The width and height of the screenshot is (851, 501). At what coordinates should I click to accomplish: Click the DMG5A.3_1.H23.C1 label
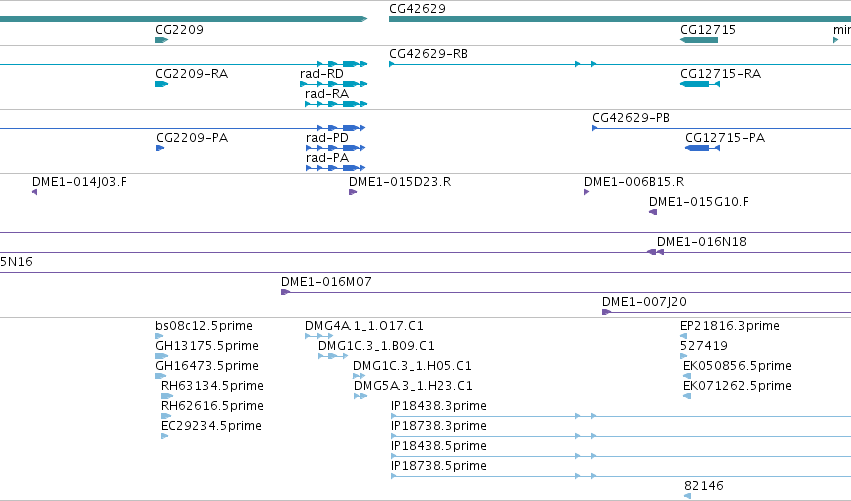[413, 386]
